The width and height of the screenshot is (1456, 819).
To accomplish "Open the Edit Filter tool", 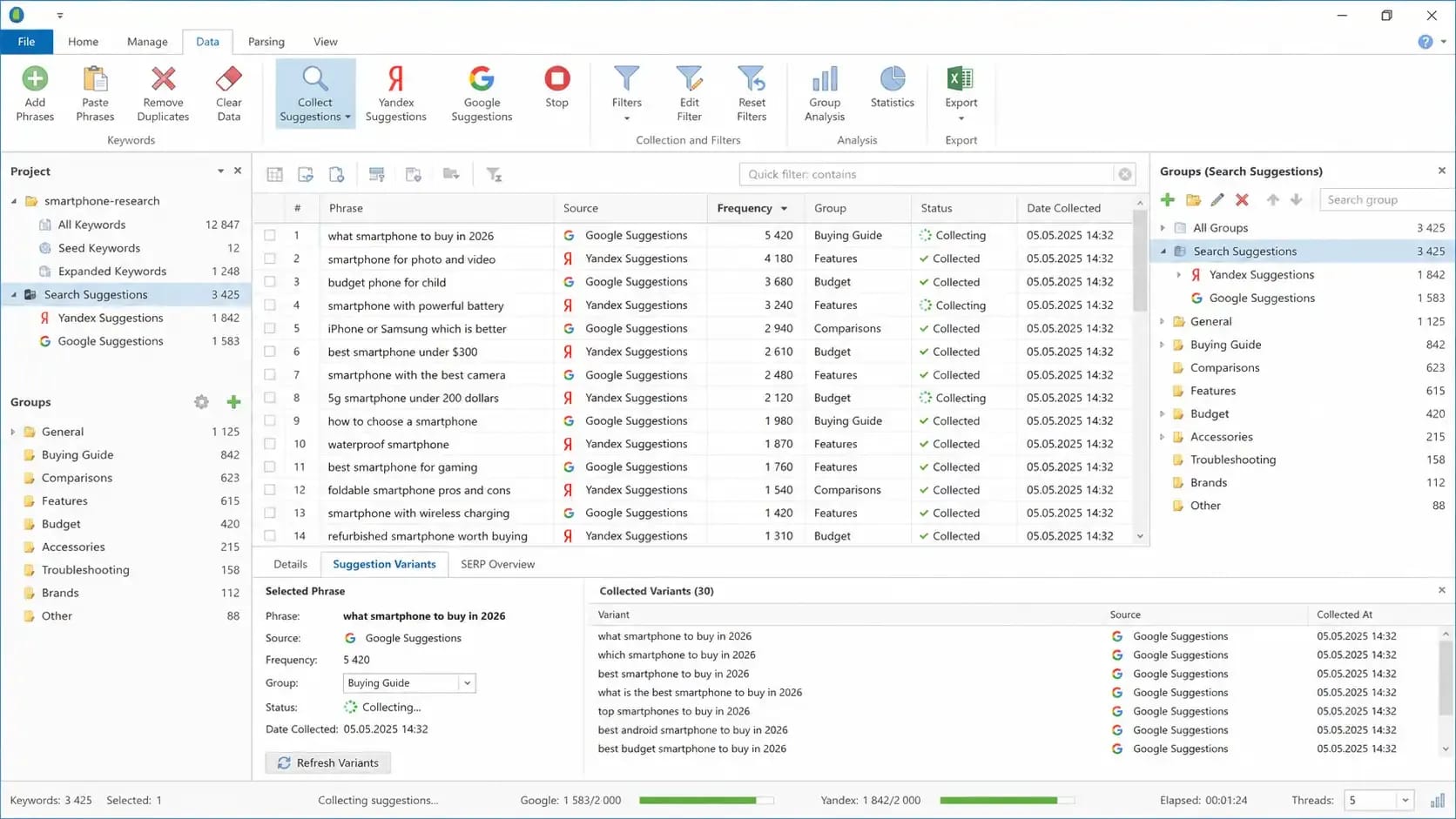I will click(x=689, y=94).
